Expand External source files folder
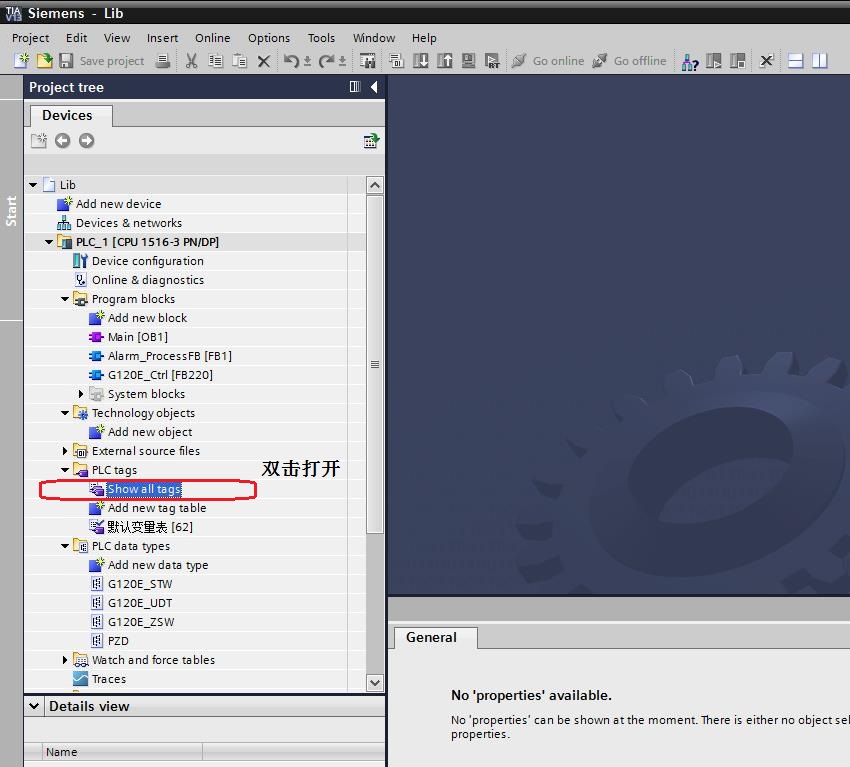 pyautogui.click(x=65, y=451)
